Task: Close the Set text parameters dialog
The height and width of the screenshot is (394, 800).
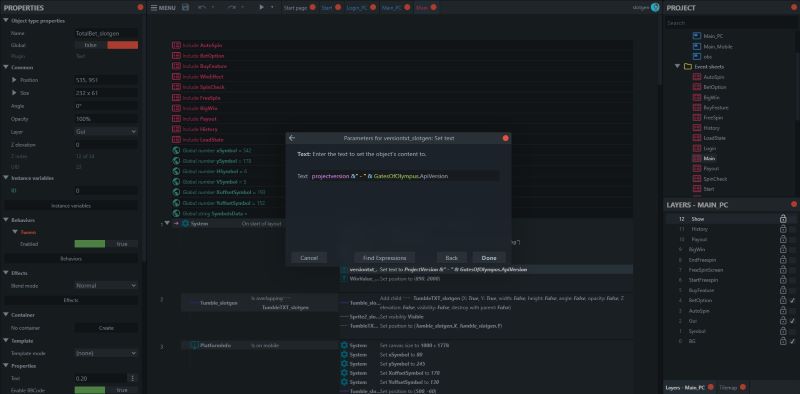Action: click(505, 138)
